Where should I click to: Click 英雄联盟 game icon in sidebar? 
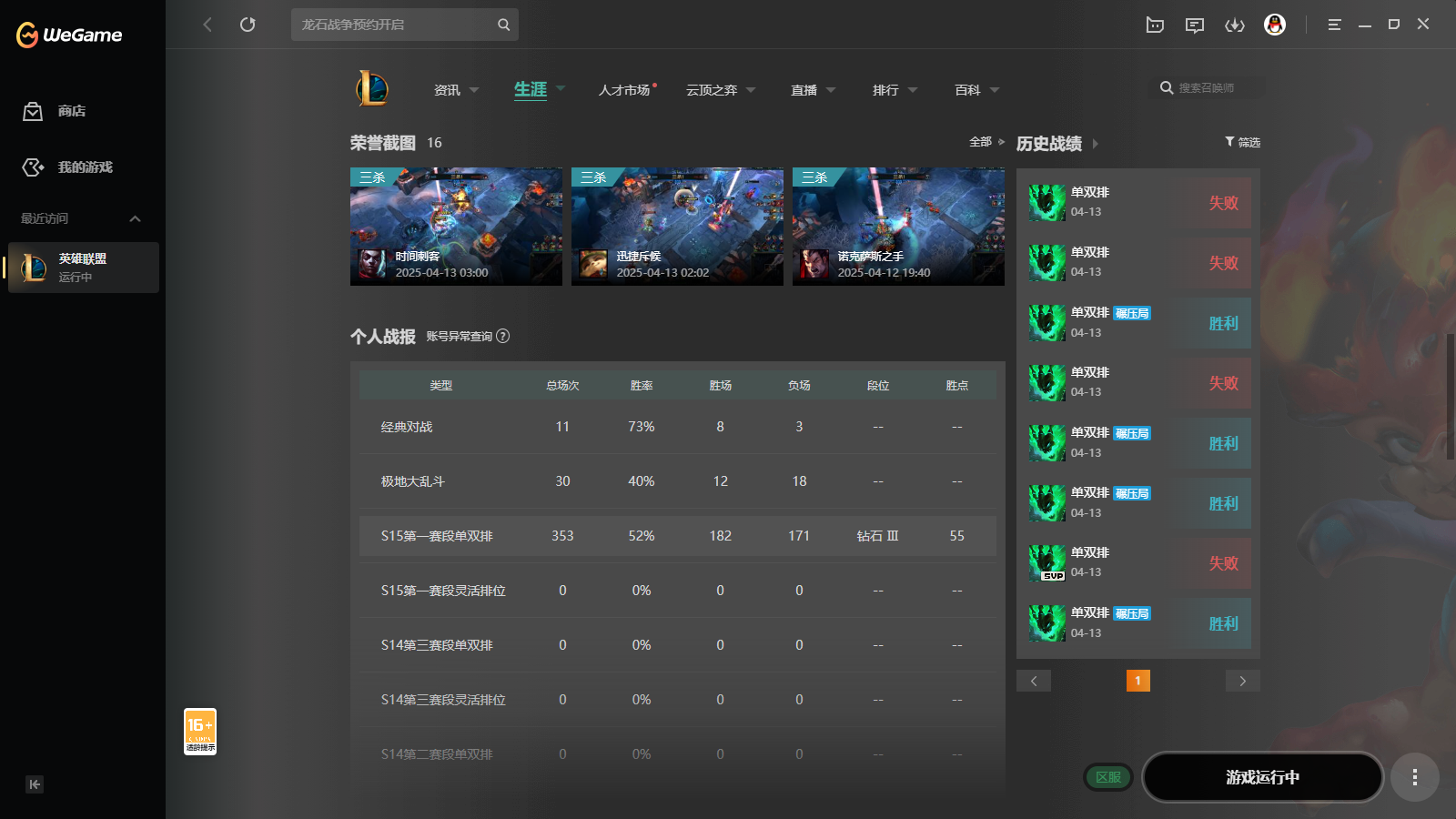34,268
